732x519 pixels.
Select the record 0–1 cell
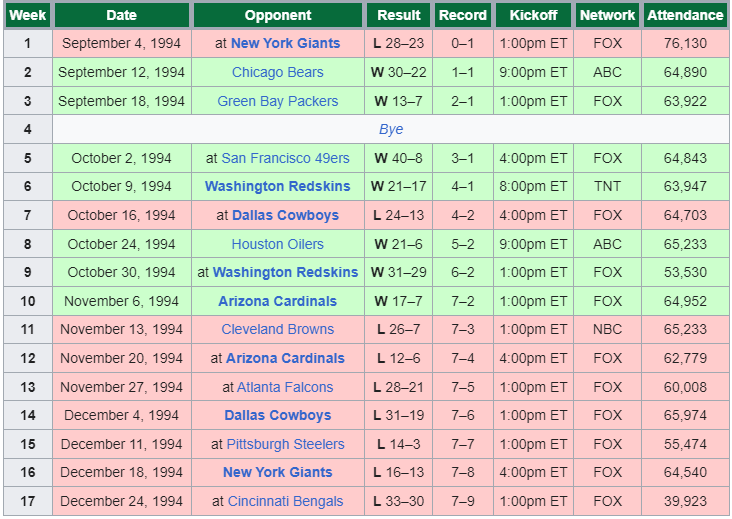pos(463,43)
